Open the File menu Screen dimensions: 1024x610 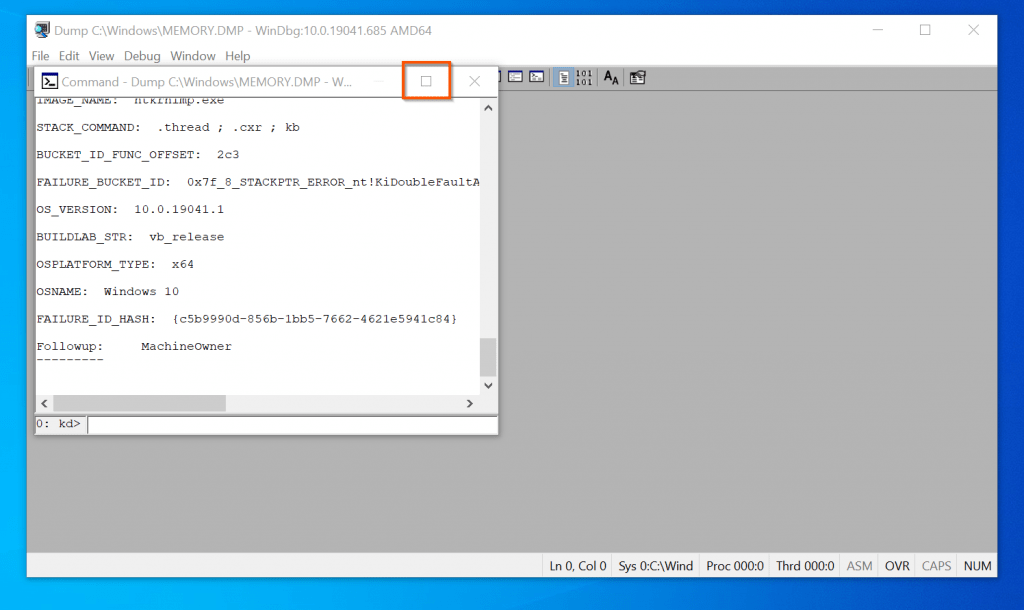(x=40, y=56)
